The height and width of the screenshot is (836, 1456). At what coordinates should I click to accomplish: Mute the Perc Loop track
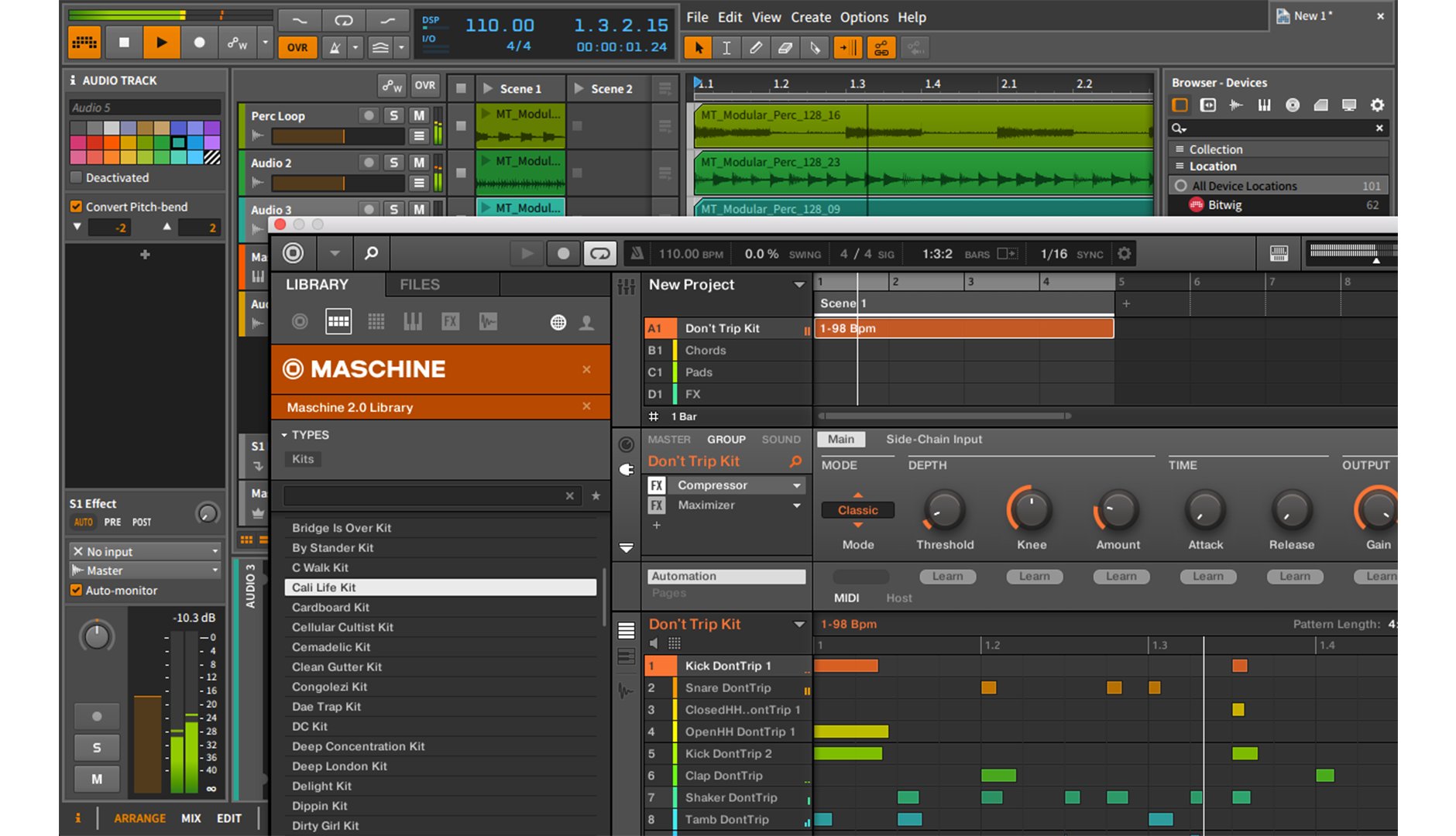point(419,115)
